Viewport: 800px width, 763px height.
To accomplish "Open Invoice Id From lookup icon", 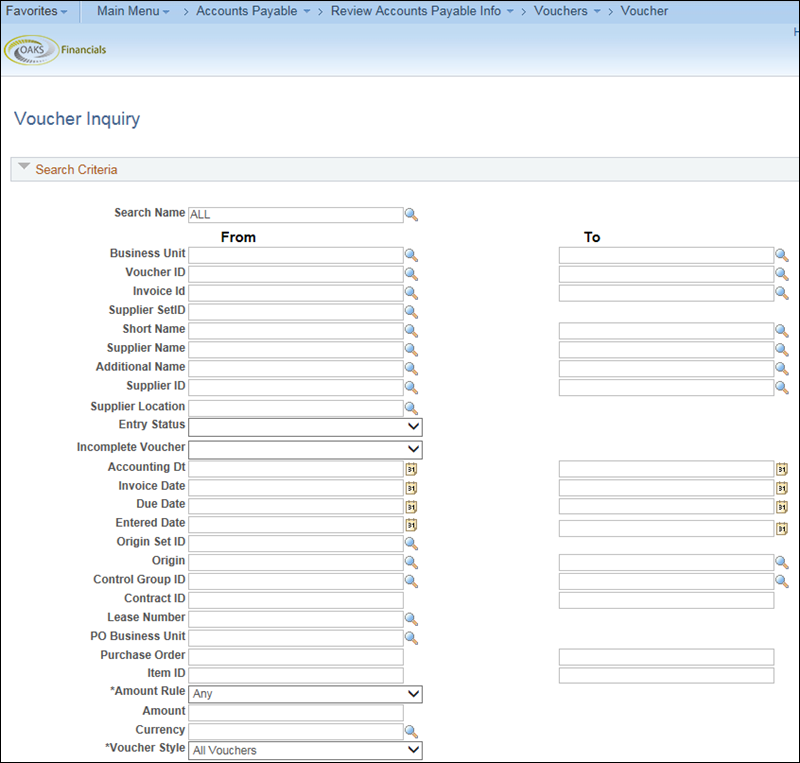I will [411, 293].
